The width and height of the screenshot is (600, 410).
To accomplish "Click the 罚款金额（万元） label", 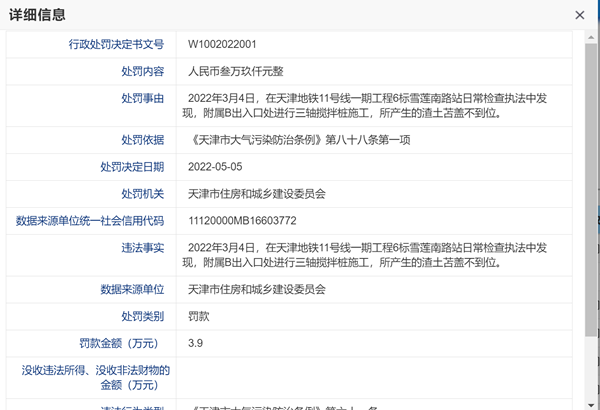I will pos(119,343).
